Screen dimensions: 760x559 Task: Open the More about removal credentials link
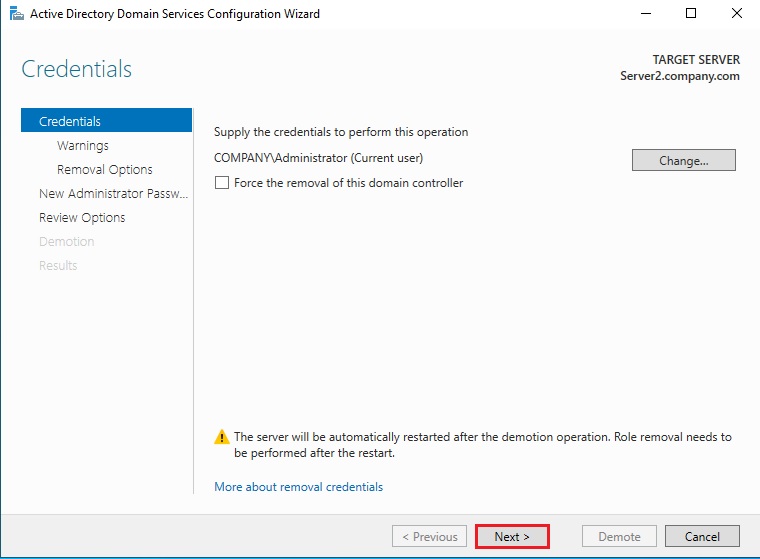[x=298, y=487]
